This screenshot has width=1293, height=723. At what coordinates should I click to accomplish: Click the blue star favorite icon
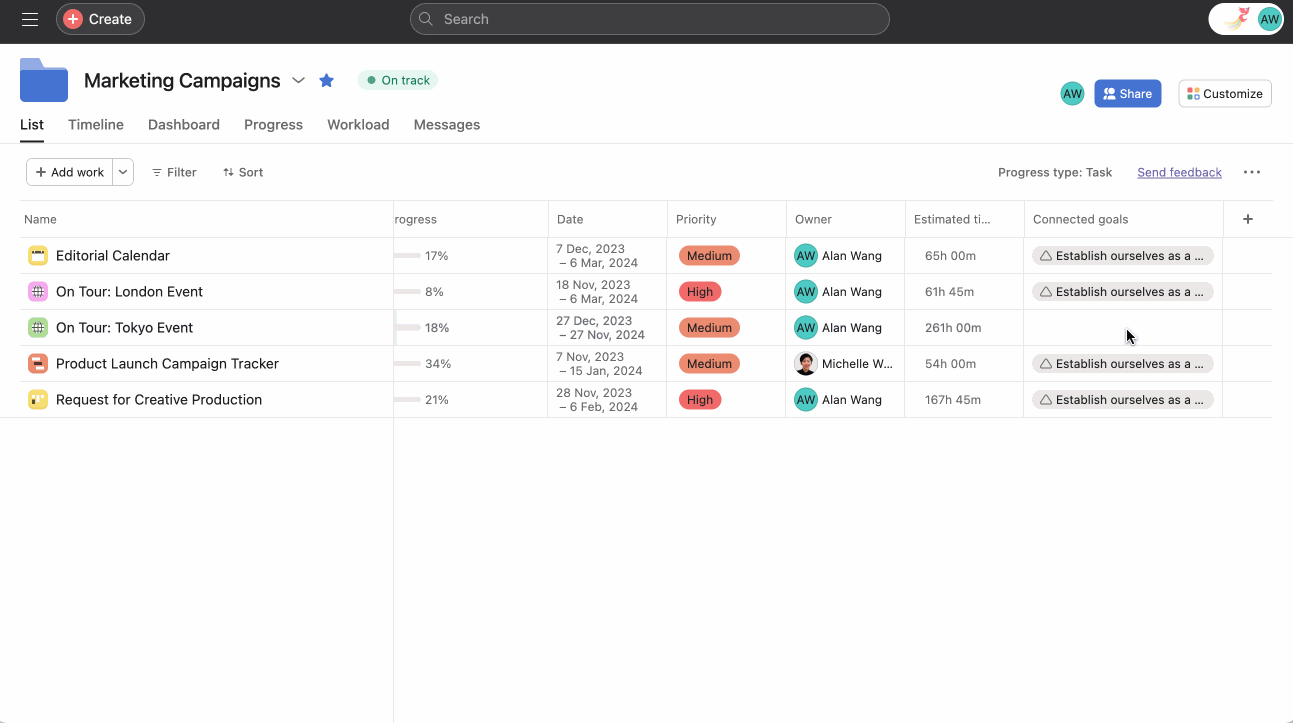click(326, 80)
